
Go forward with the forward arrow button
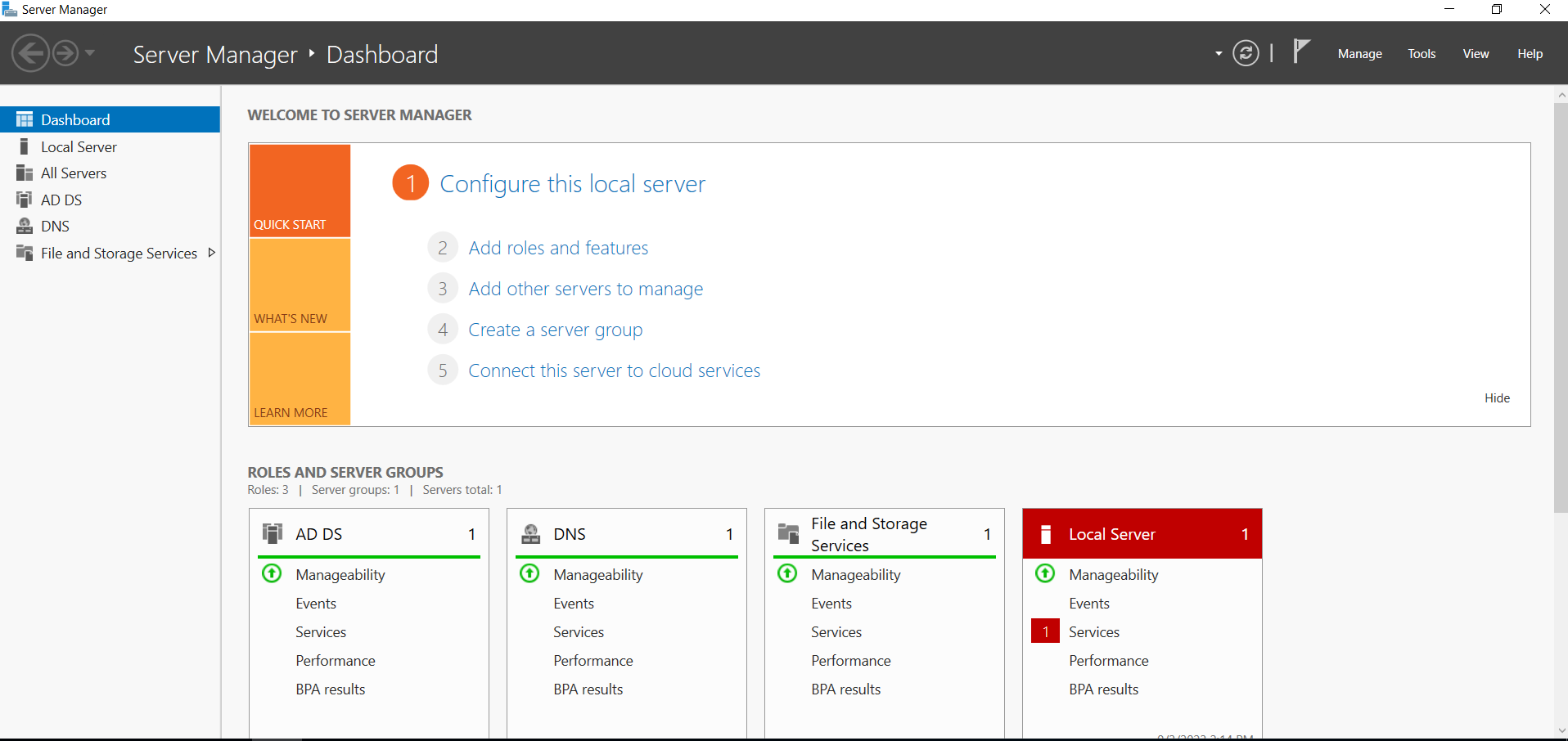65,54
